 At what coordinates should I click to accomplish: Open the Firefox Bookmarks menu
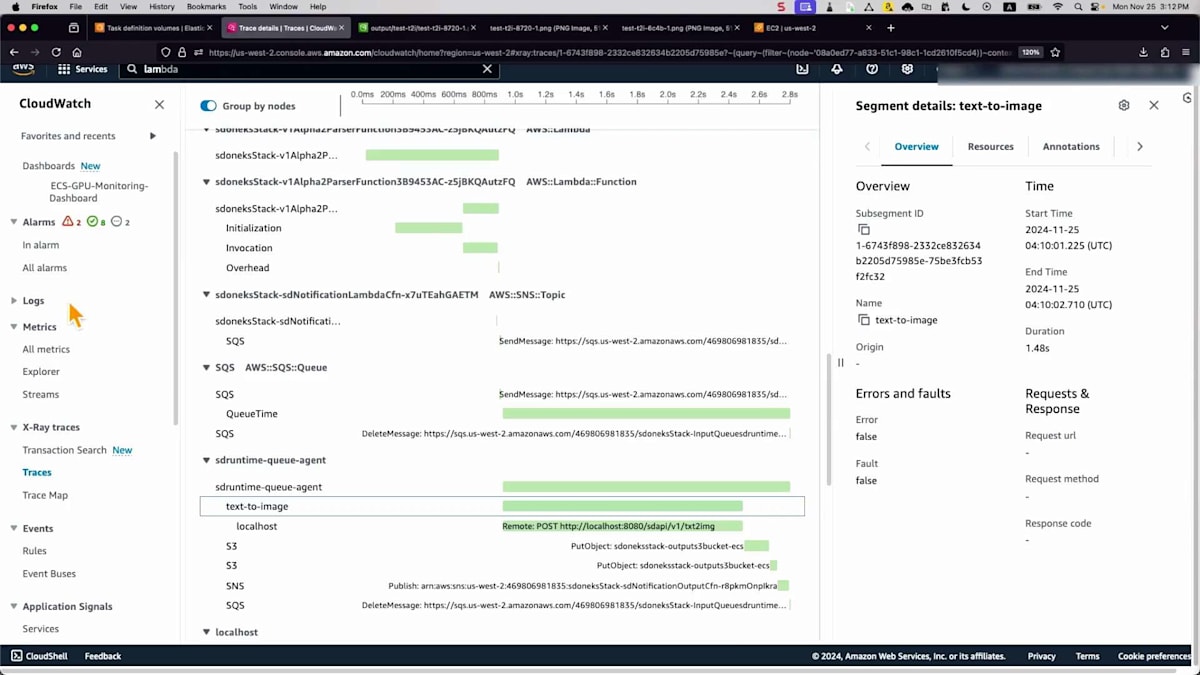point(206,7)
